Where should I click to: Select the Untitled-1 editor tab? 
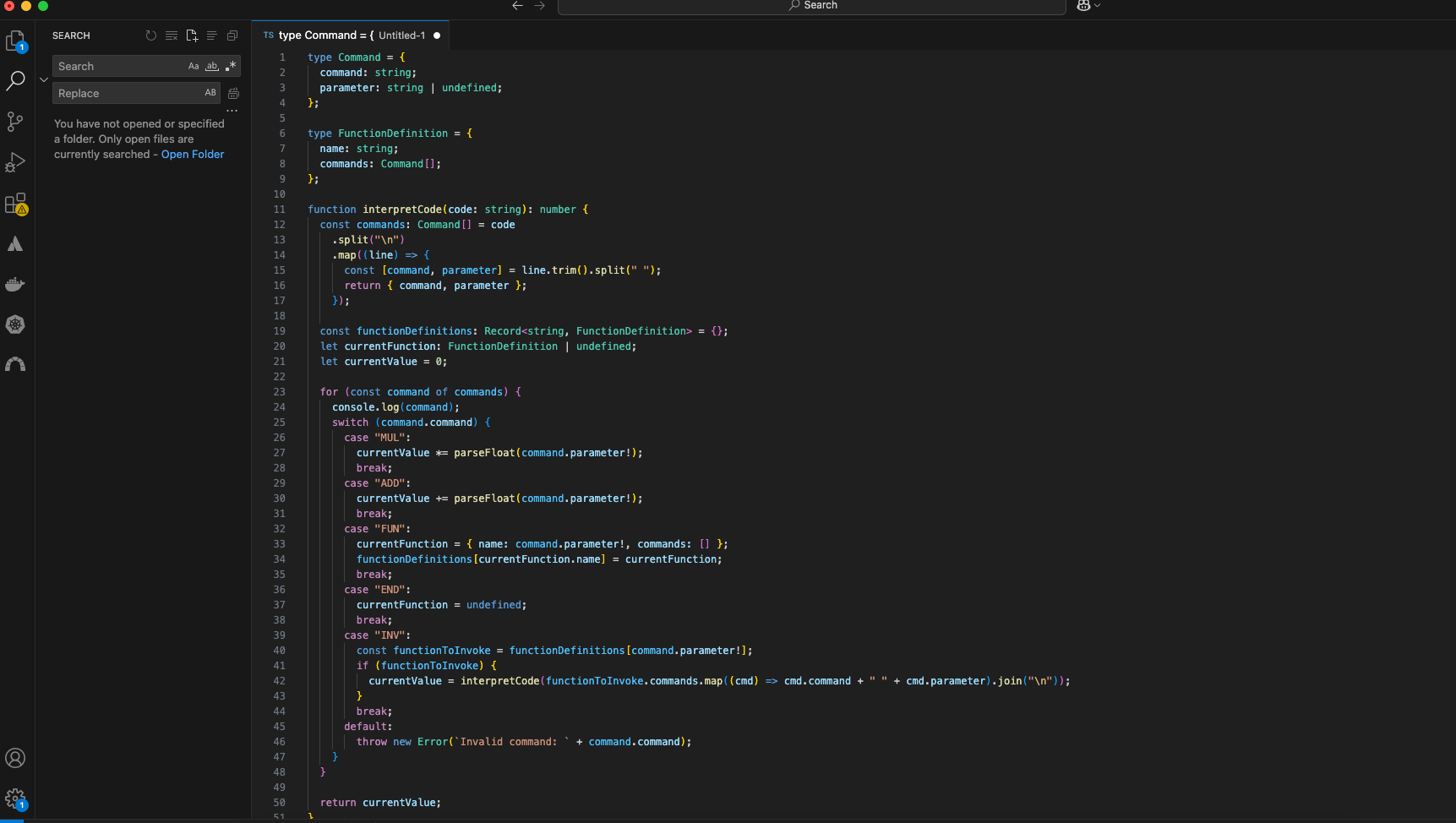coord(351,35)
